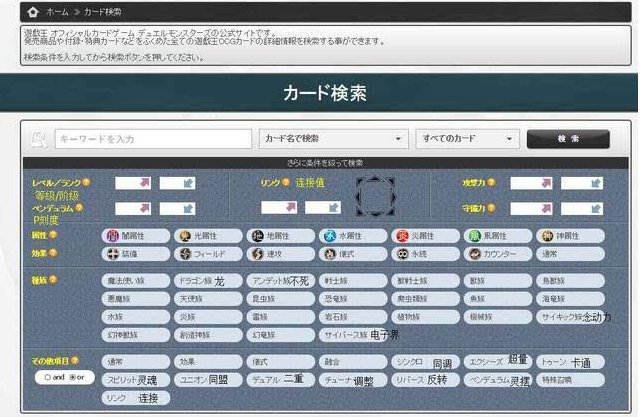
Task: Select the 永続 continuous icon button
Action: (425, 254)
